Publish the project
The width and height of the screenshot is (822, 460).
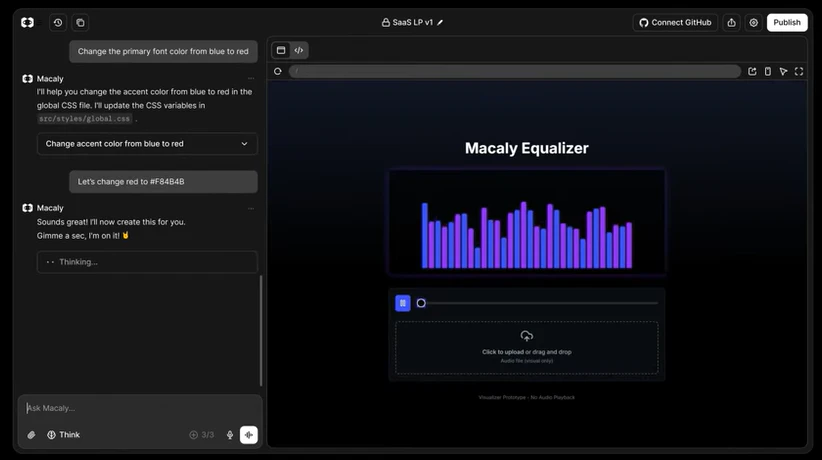coord(787,23)
